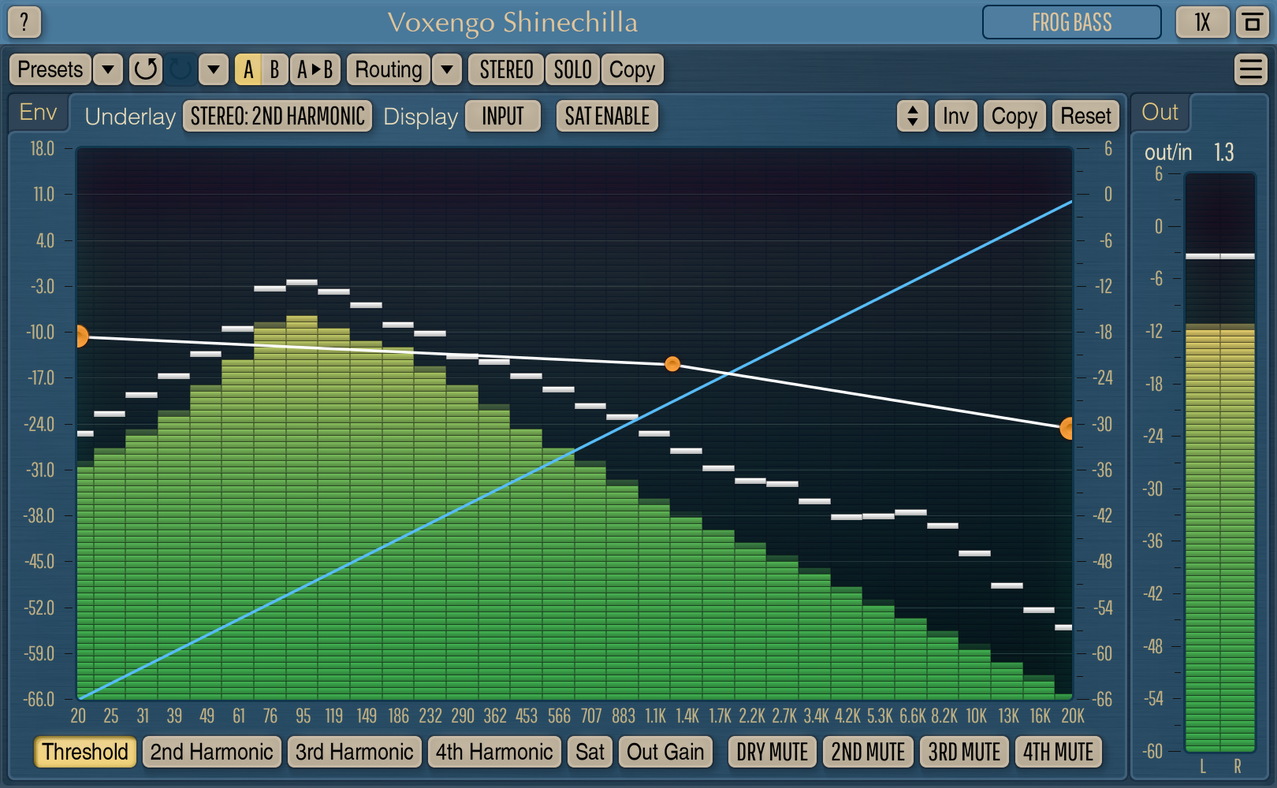Viewport: 1277px width, 788px height.
Task: Toggle 2ND MUTE
Action: [867, 752]
